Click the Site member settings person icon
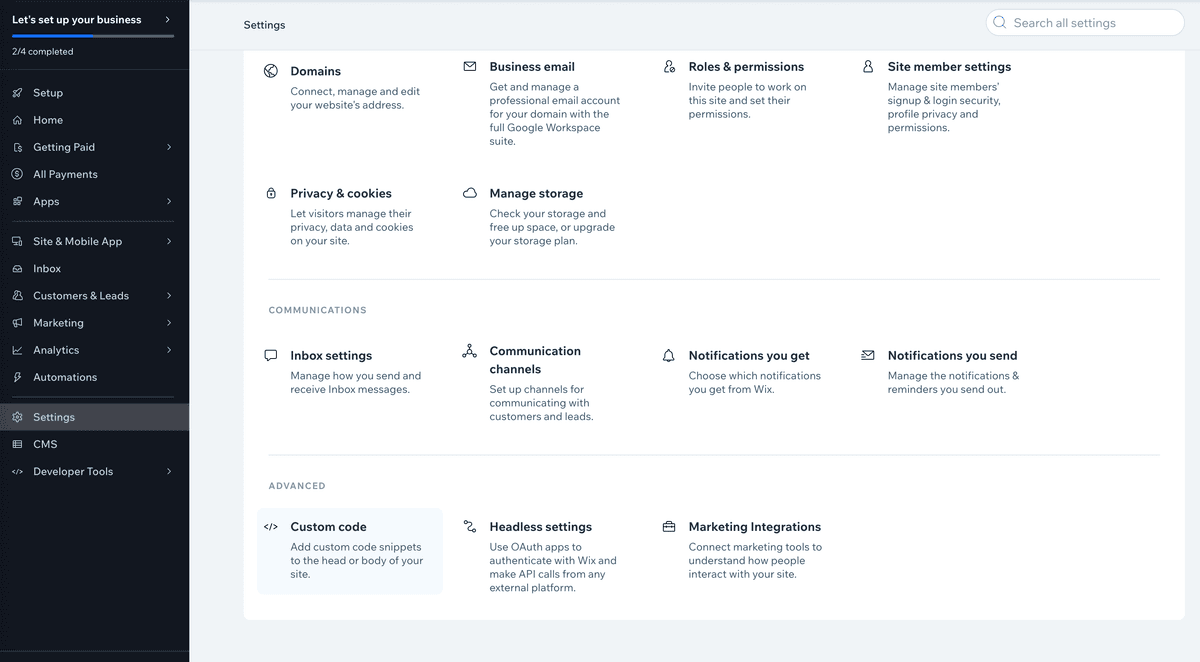Screen dimensions: 1200x662 tap(868, 67)
